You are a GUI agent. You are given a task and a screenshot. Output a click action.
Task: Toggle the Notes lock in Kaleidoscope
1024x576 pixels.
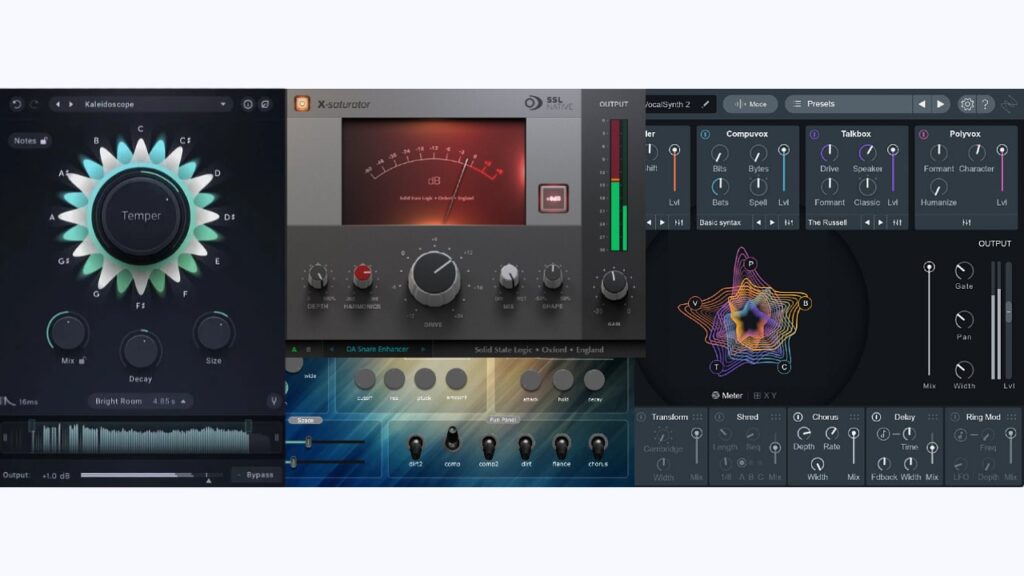pos(42,141)
